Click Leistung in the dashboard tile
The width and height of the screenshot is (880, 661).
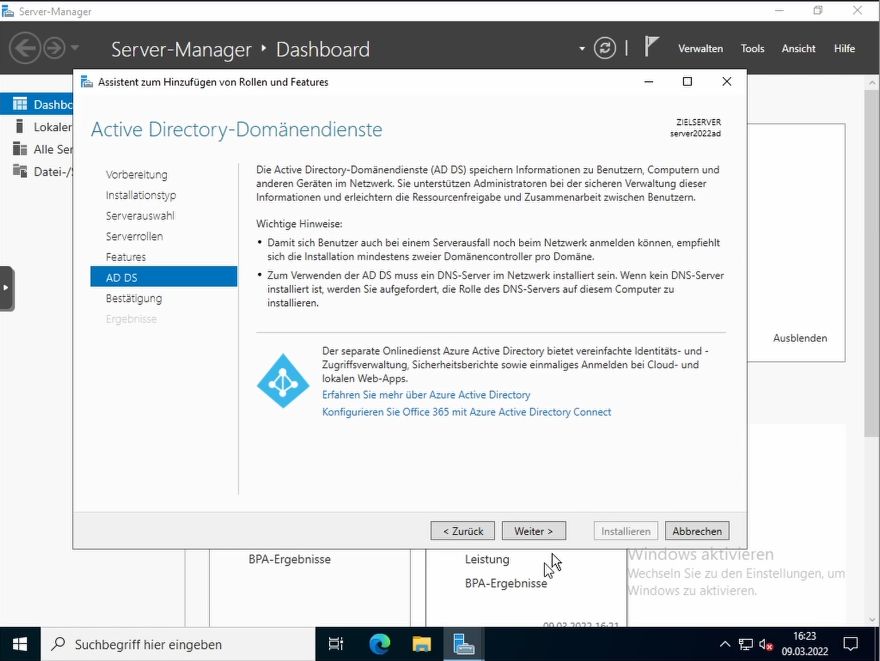(487, 559)
